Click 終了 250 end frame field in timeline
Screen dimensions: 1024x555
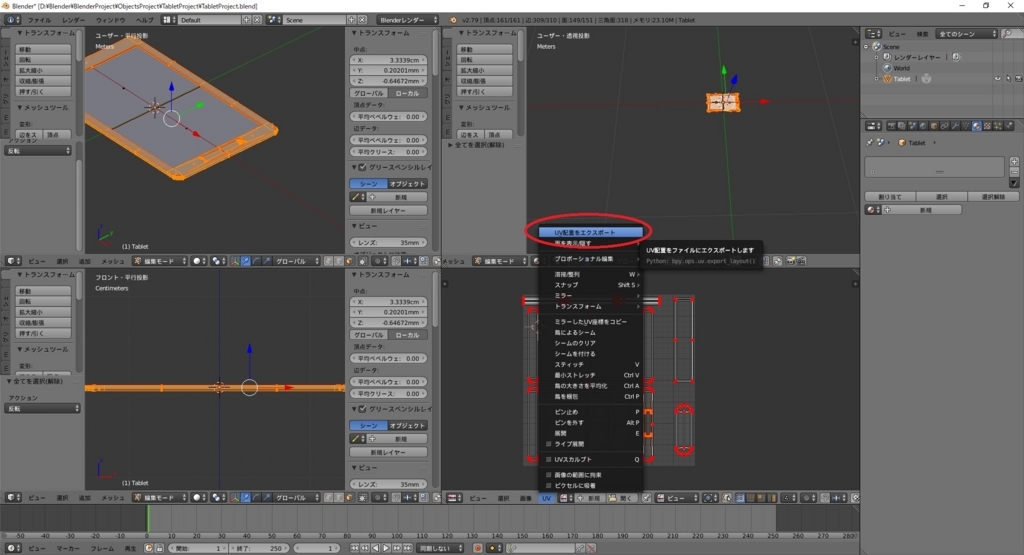pos(260,548)
